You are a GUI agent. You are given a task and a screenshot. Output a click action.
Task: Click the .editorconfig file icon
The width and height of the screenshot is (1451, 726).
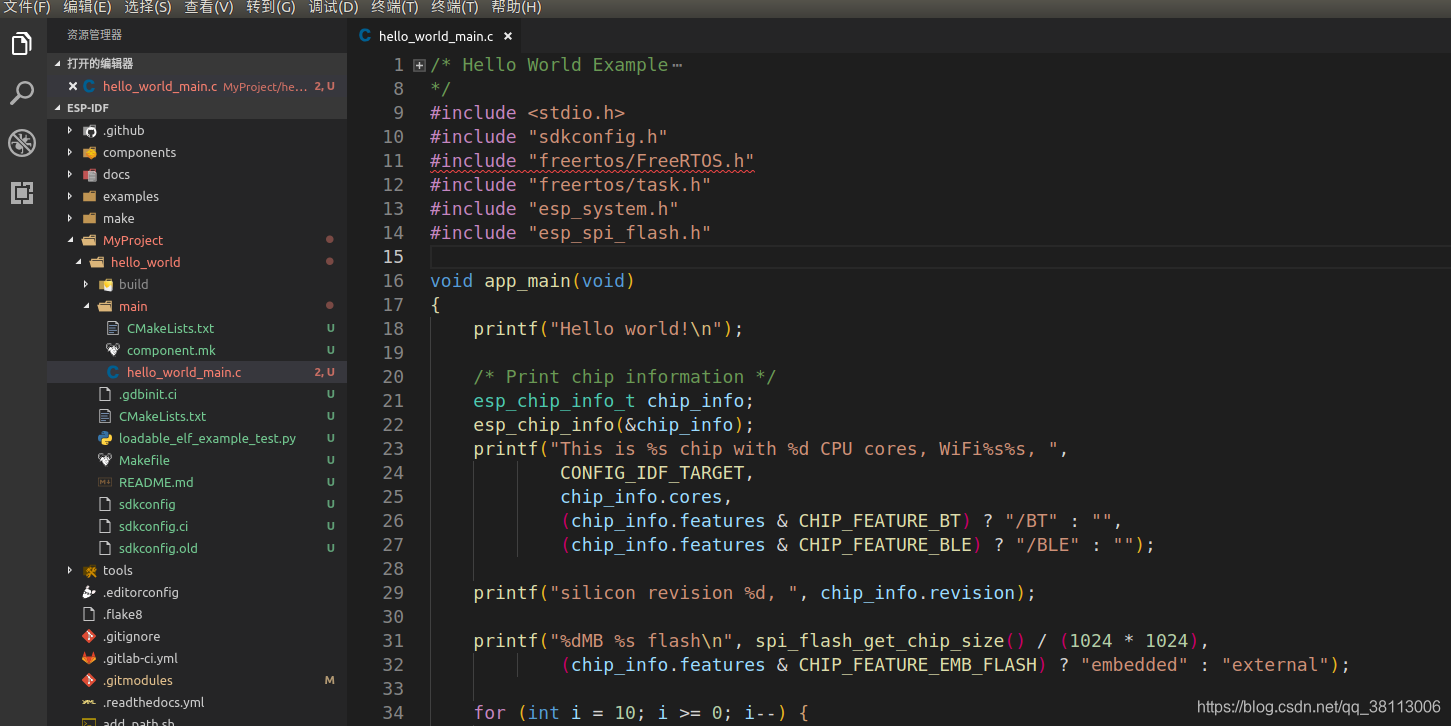tap(89, 593)
